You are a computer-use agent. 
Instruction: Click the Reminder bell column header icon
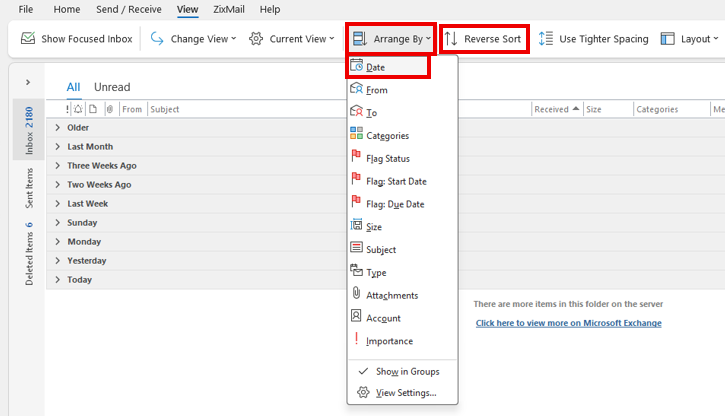point(78,109)
